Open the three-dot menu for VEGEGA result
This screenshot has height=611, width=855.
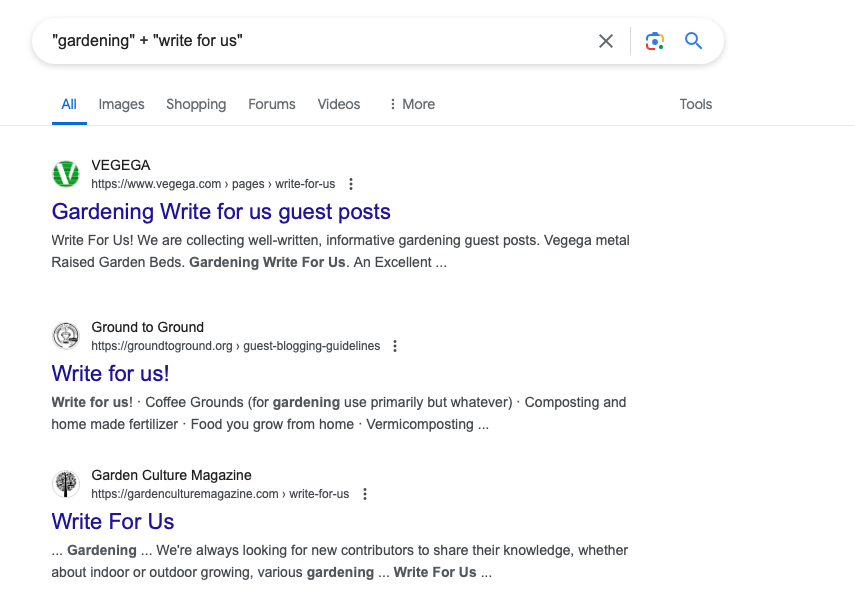point(351,184)
